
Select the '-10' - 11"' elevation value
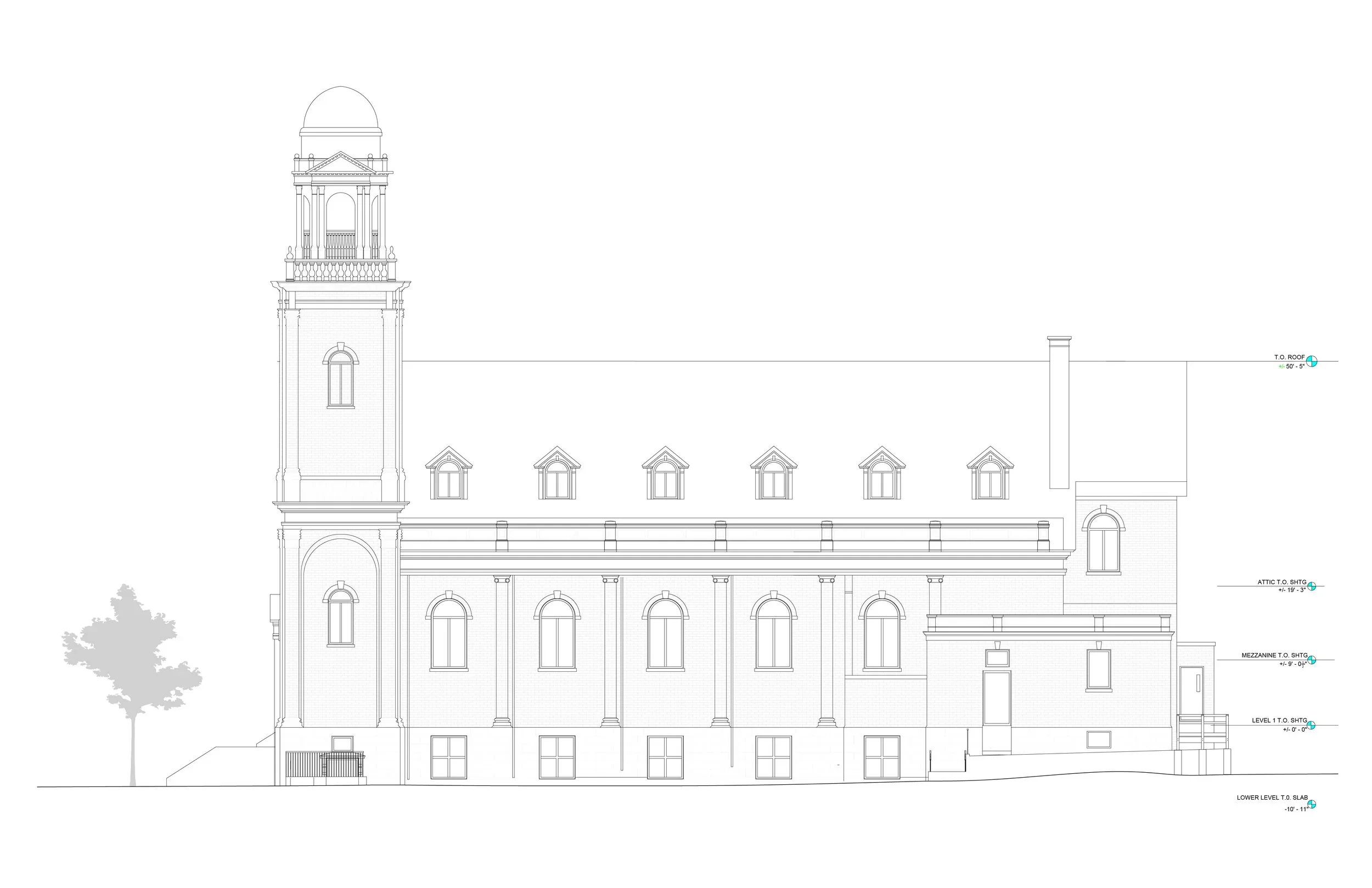click(1296, 810)
